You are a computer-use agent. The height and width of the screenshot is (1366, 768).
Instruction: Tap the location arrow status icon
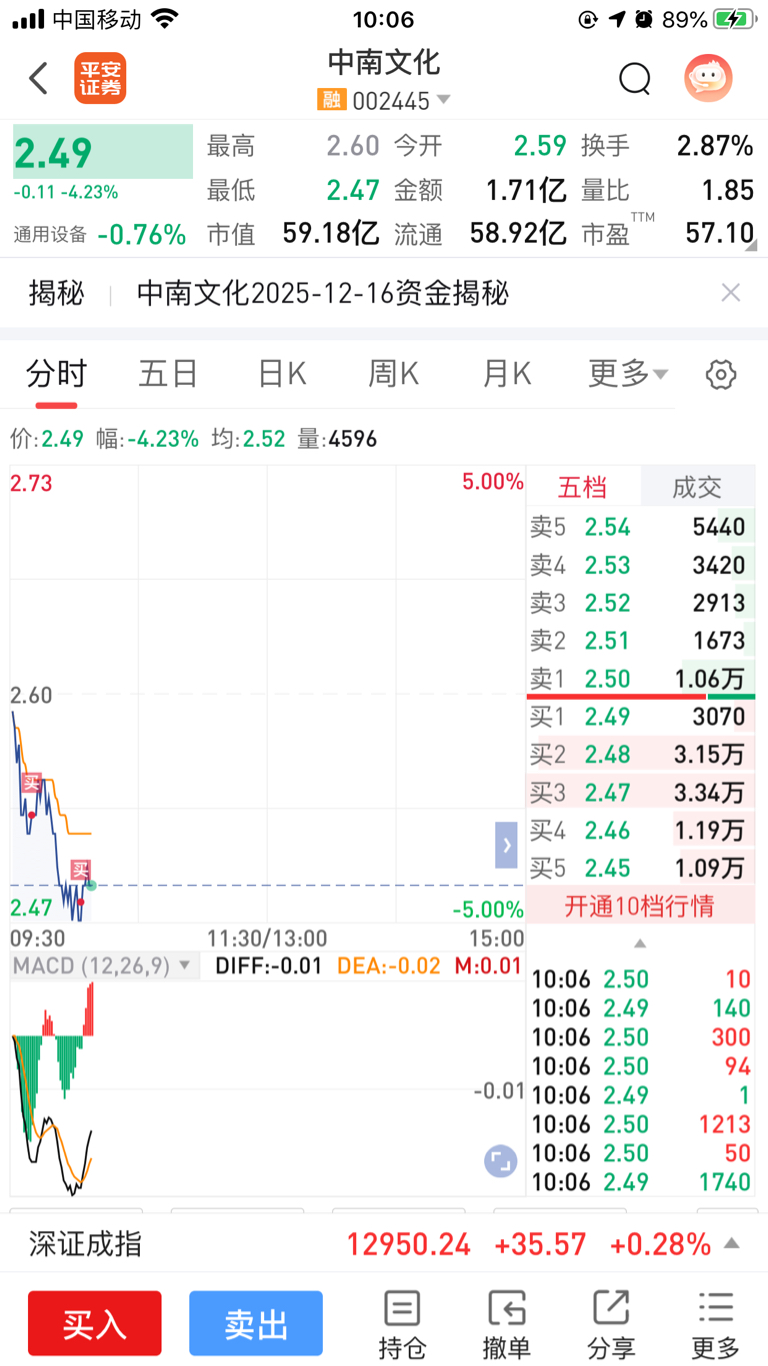coord(617,19)
